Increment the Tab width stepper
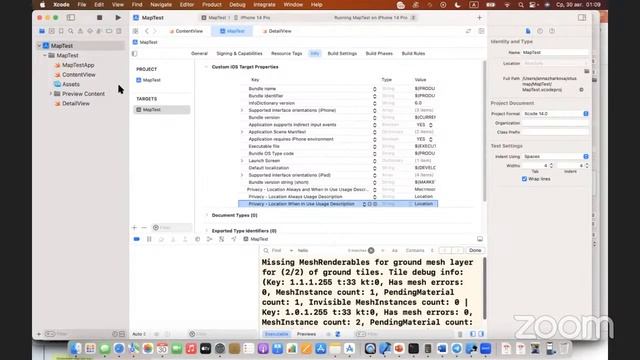The width and height of the screenshot is (640, 360). 551,164
